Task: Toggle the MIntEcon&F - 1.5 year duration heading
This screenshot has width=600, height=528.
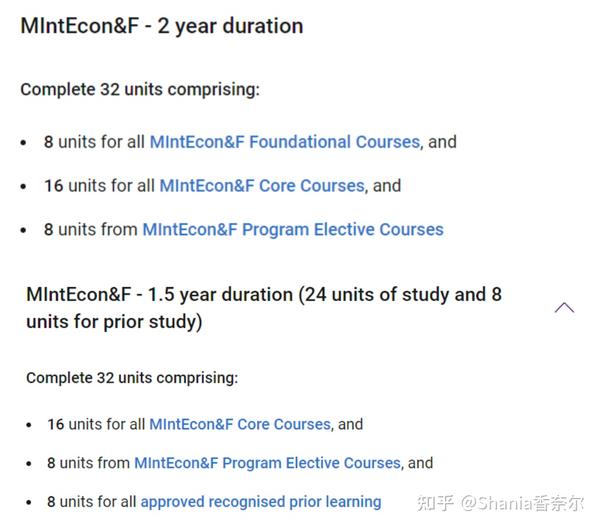Action: pos(264,308)
